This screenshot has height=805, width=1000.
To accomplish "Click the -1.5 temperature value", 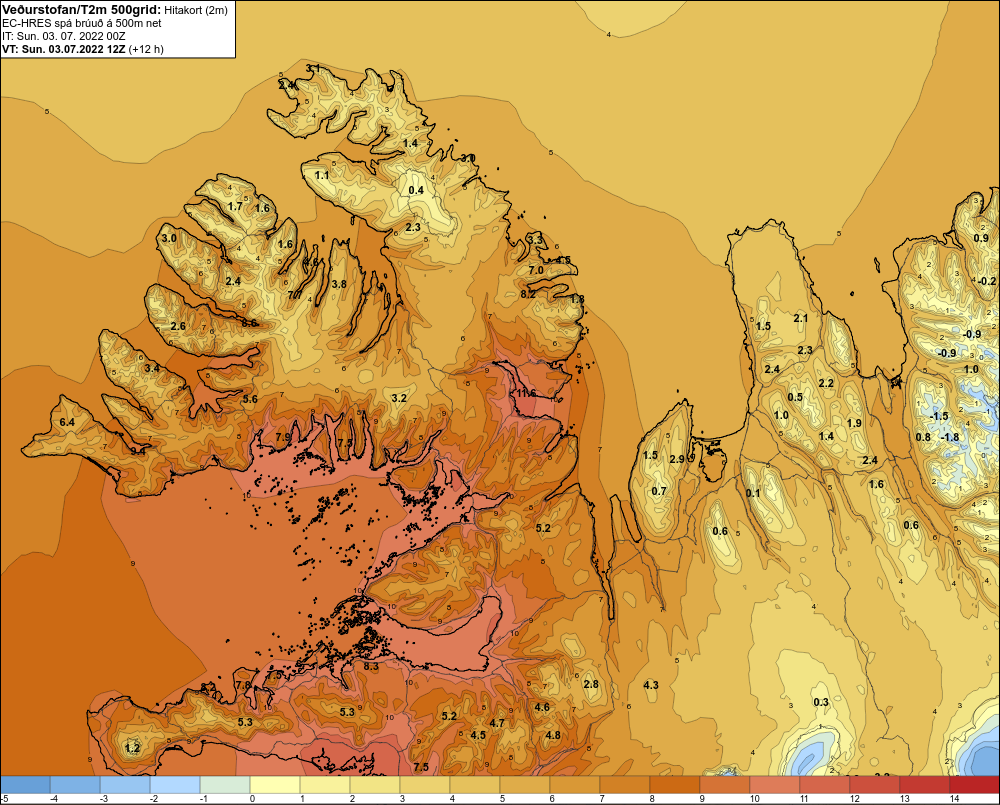I will [x=939, y=416].
